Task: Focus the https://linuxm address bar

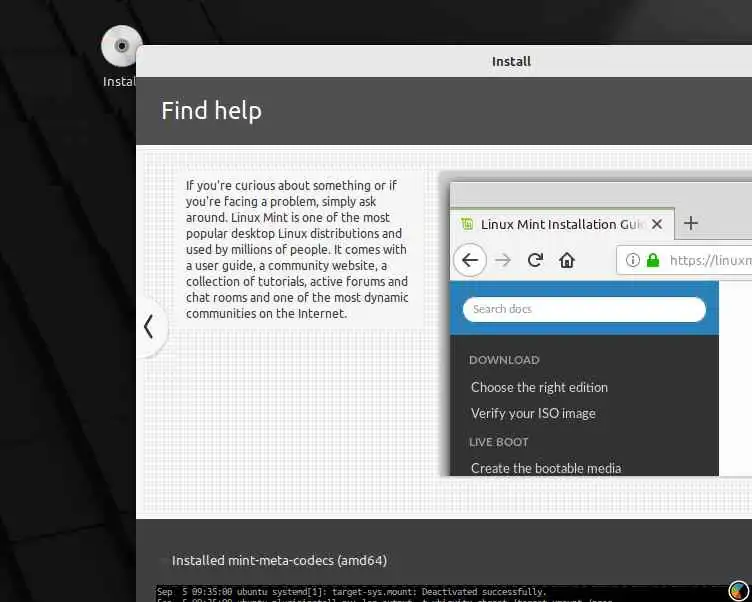Action: point(684,260)
